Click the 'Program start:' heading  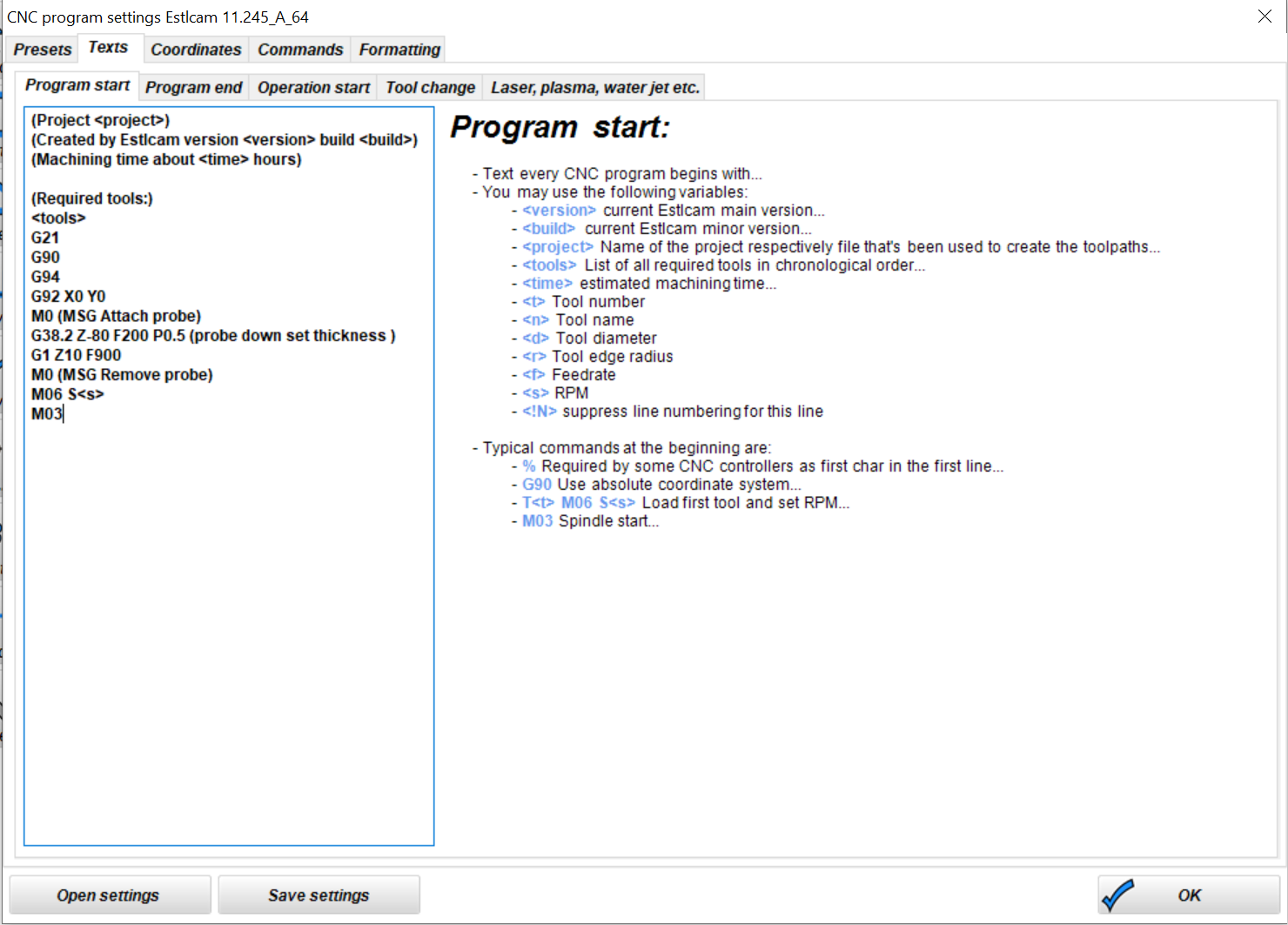560,127
